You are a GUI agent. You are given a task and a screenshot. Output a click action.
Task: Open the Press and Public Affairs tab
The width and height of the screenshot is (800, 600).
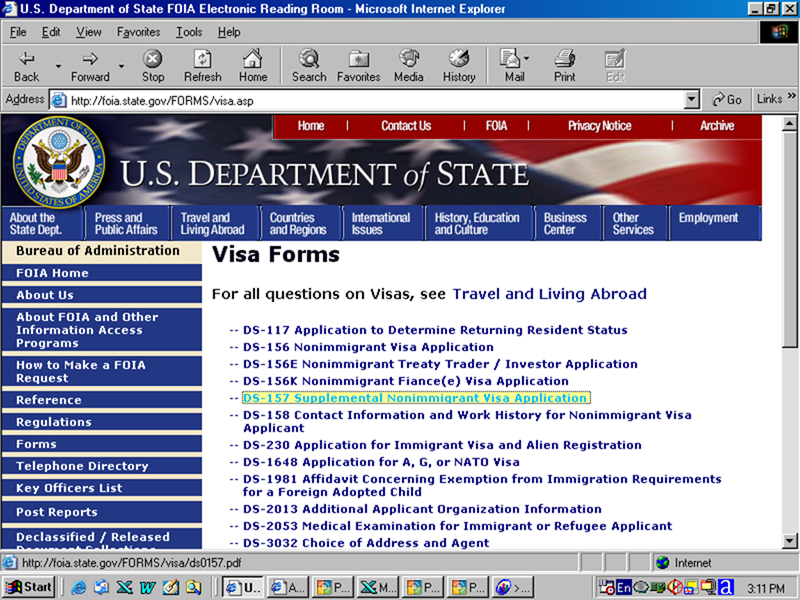127,223
